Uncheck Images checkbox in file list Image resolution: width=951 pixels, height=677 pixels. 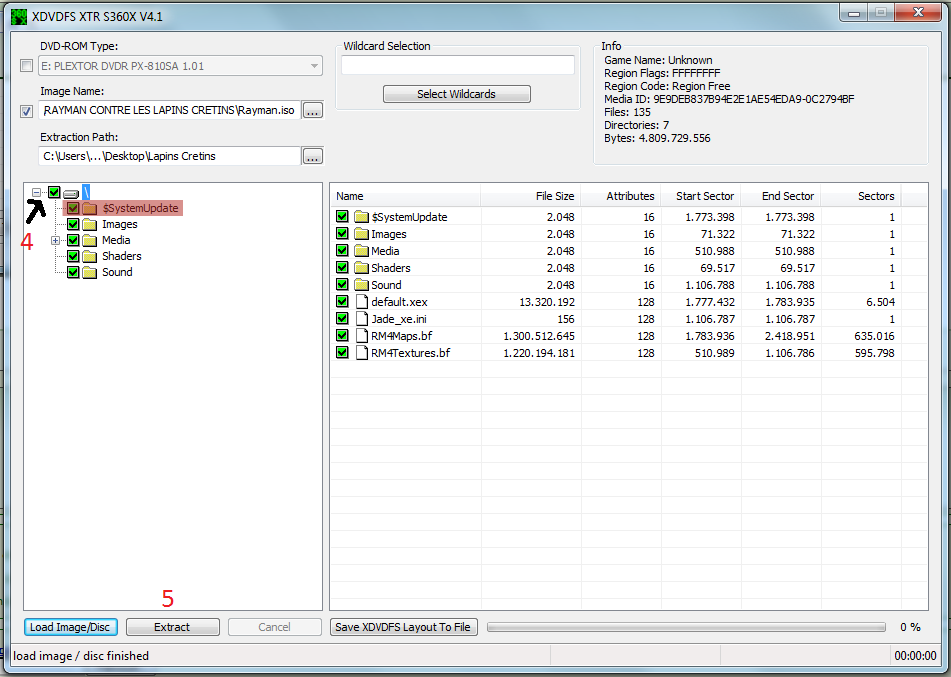(x=342, y=234)
